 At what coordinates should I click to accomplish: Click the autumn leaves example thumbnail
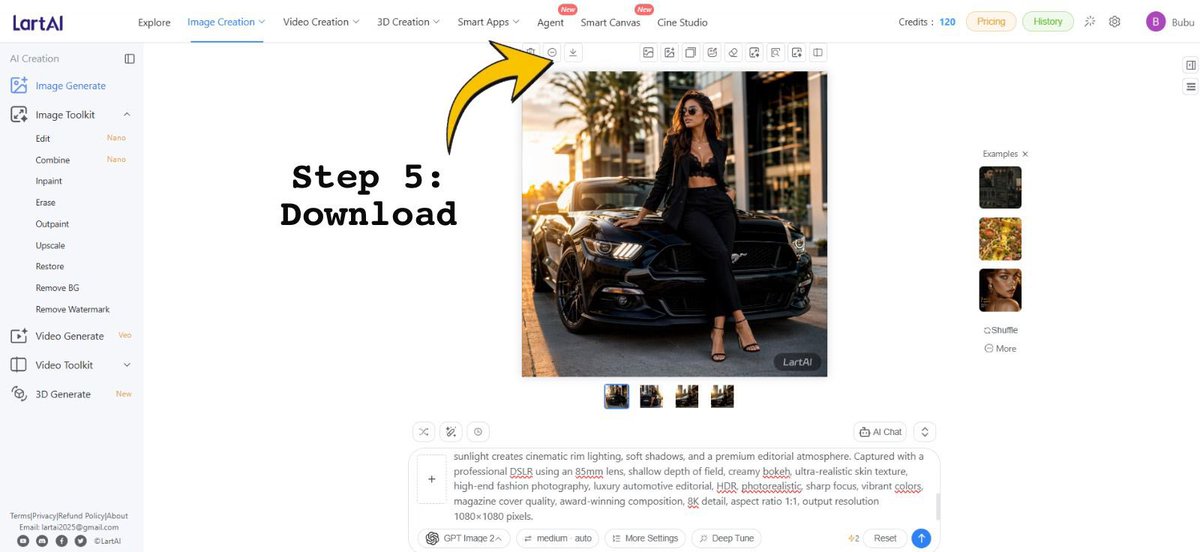(x=1000, y=239)
